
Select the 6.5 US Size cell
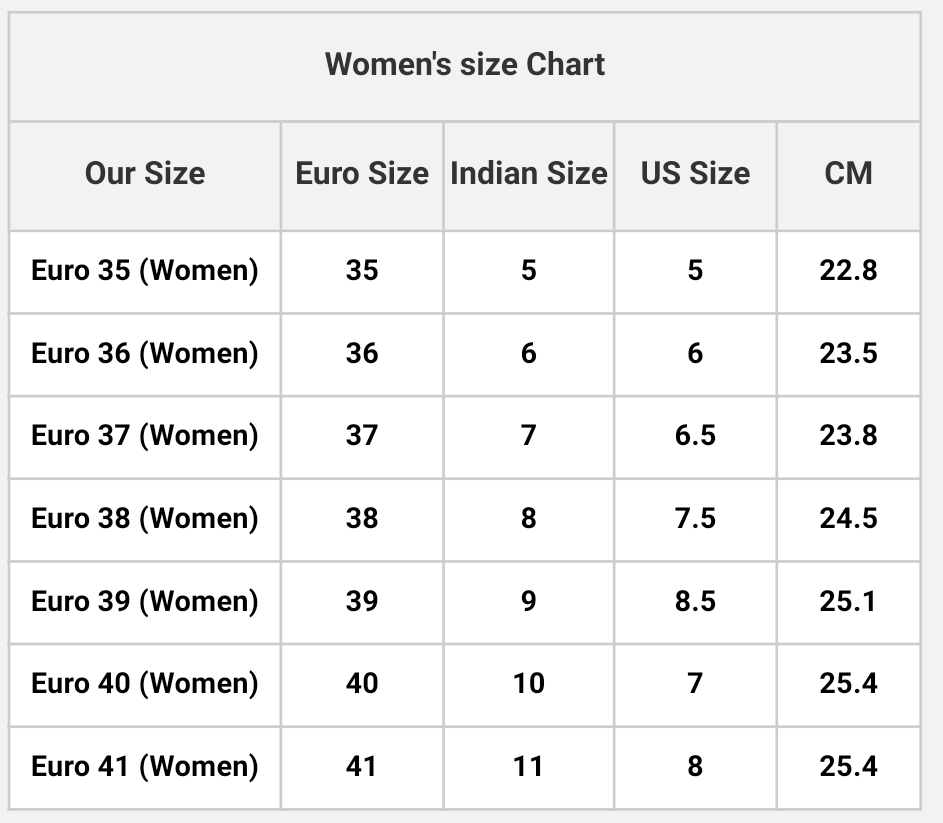695,435
